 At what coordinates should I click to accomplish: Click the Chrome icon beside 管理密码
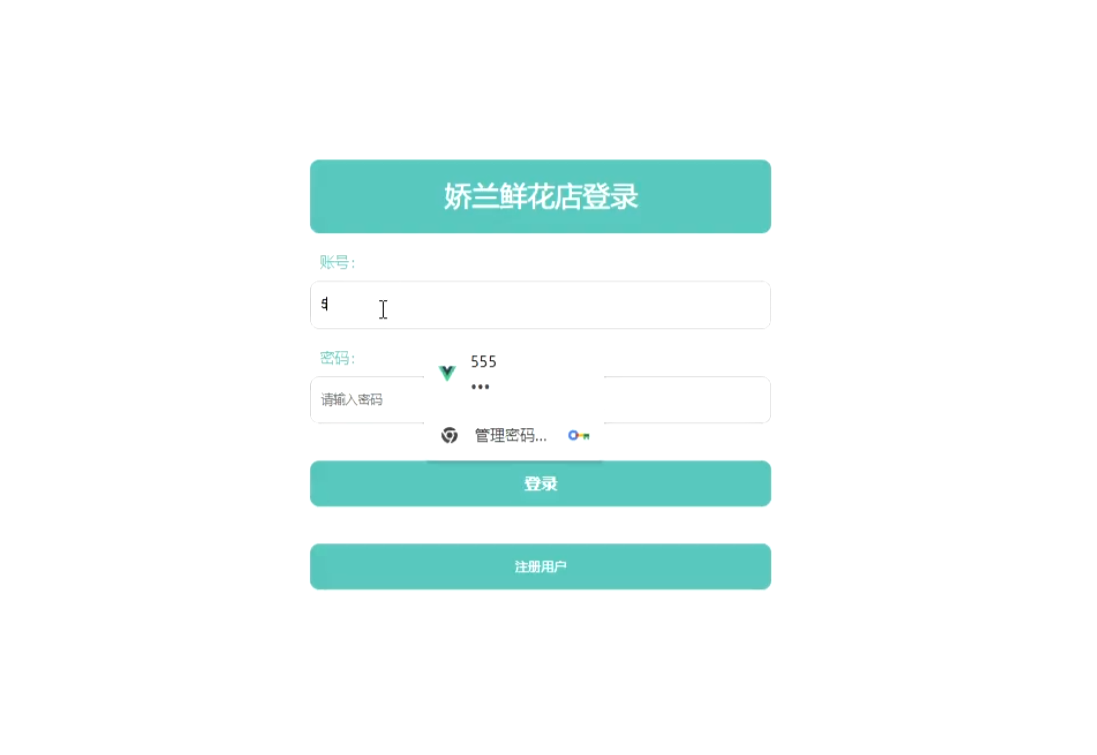pos(449,435)
